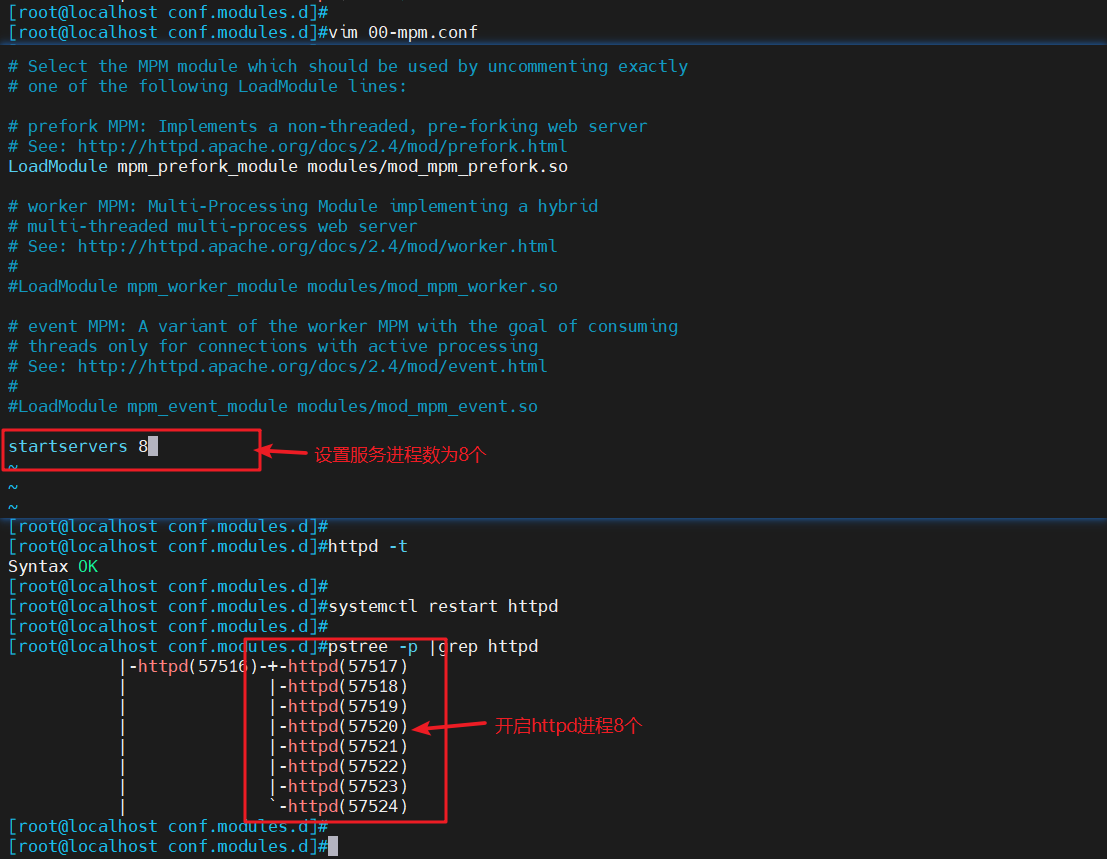Image resolution: width=1107 pixels, height=859 pixels.
Task: Click the final shell prompt cursor block
Action: click(x=333, y=846)
